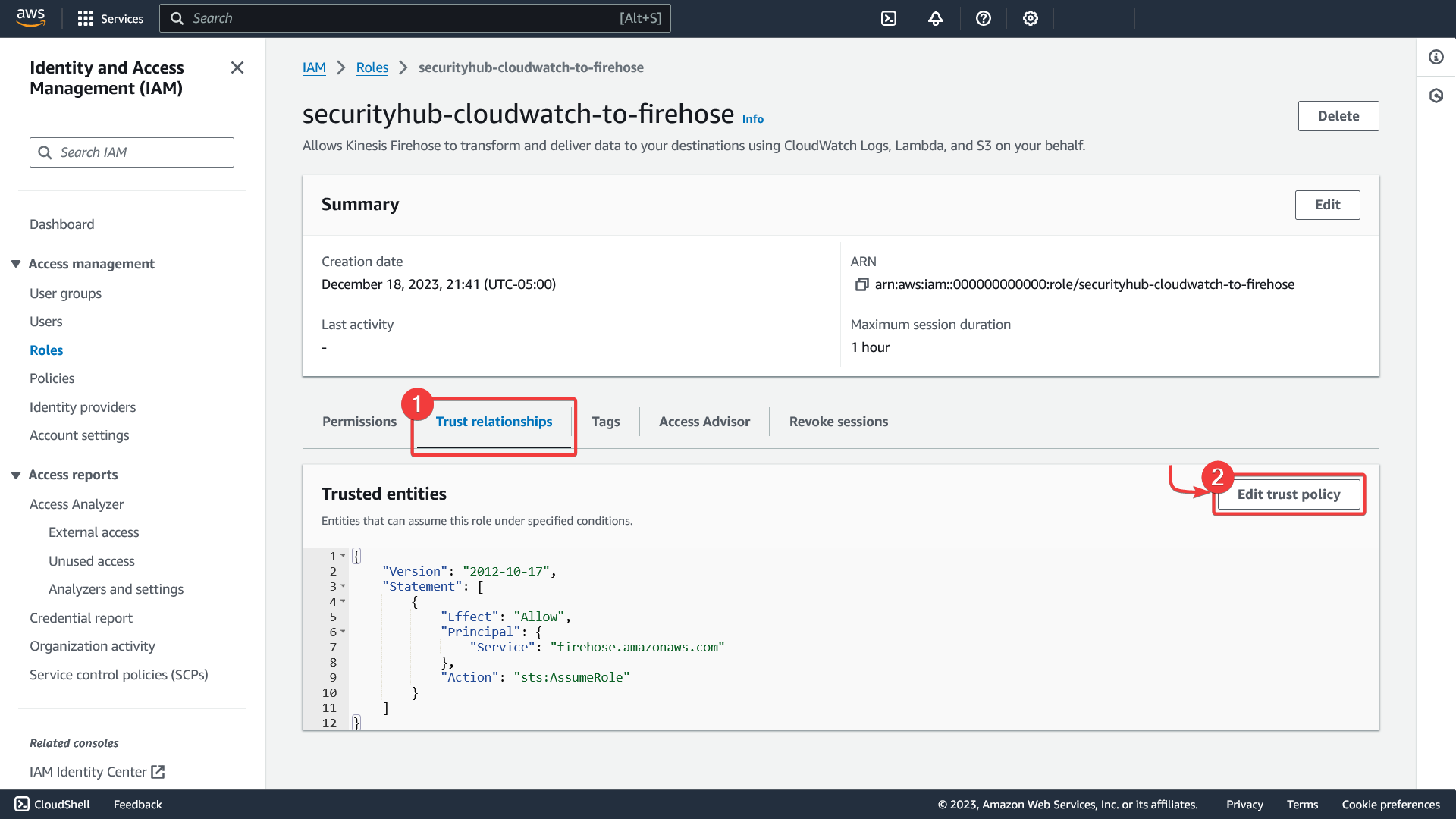The height and width of the screenshot is (819, 1456).
Task: Click the "sts:AssumeRole" action value
Action: (x=572, y=677)
